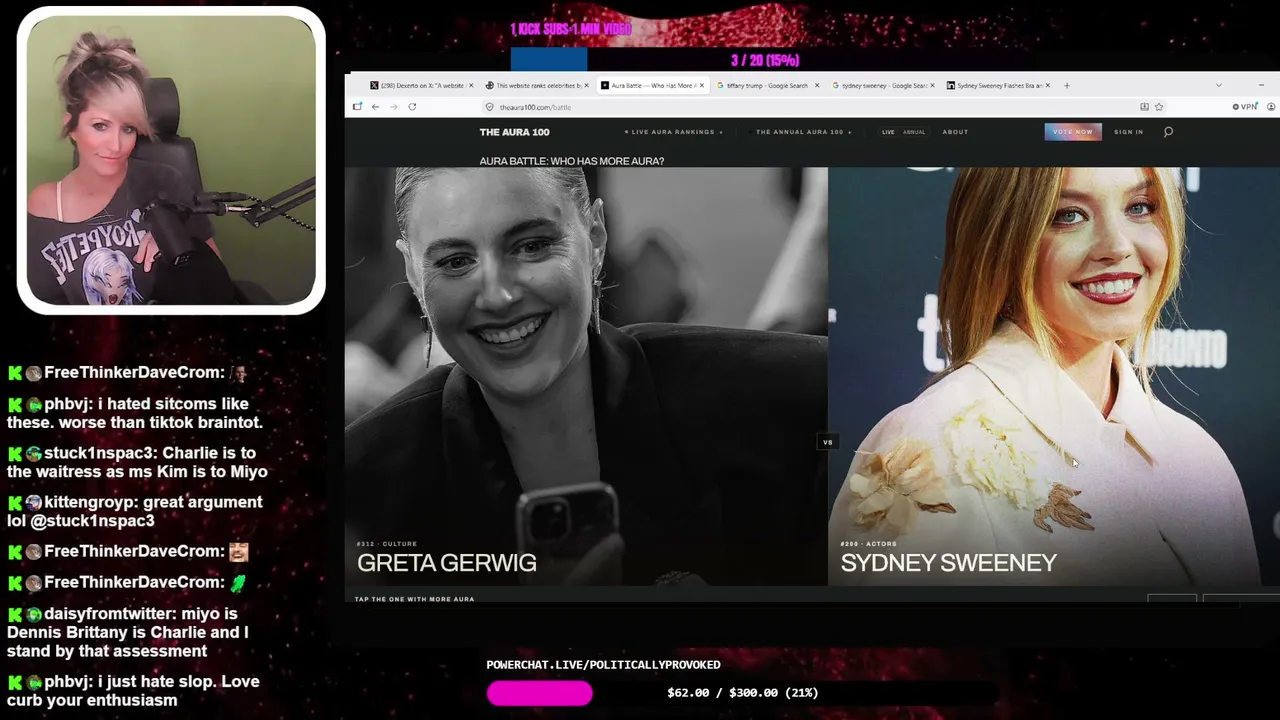Screen dimensions: 1280x720
Task: Open the About page link
Action: (955, 132)
